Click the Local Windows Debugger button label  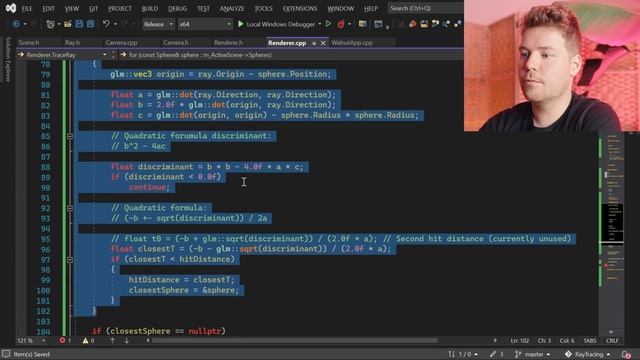281,24
